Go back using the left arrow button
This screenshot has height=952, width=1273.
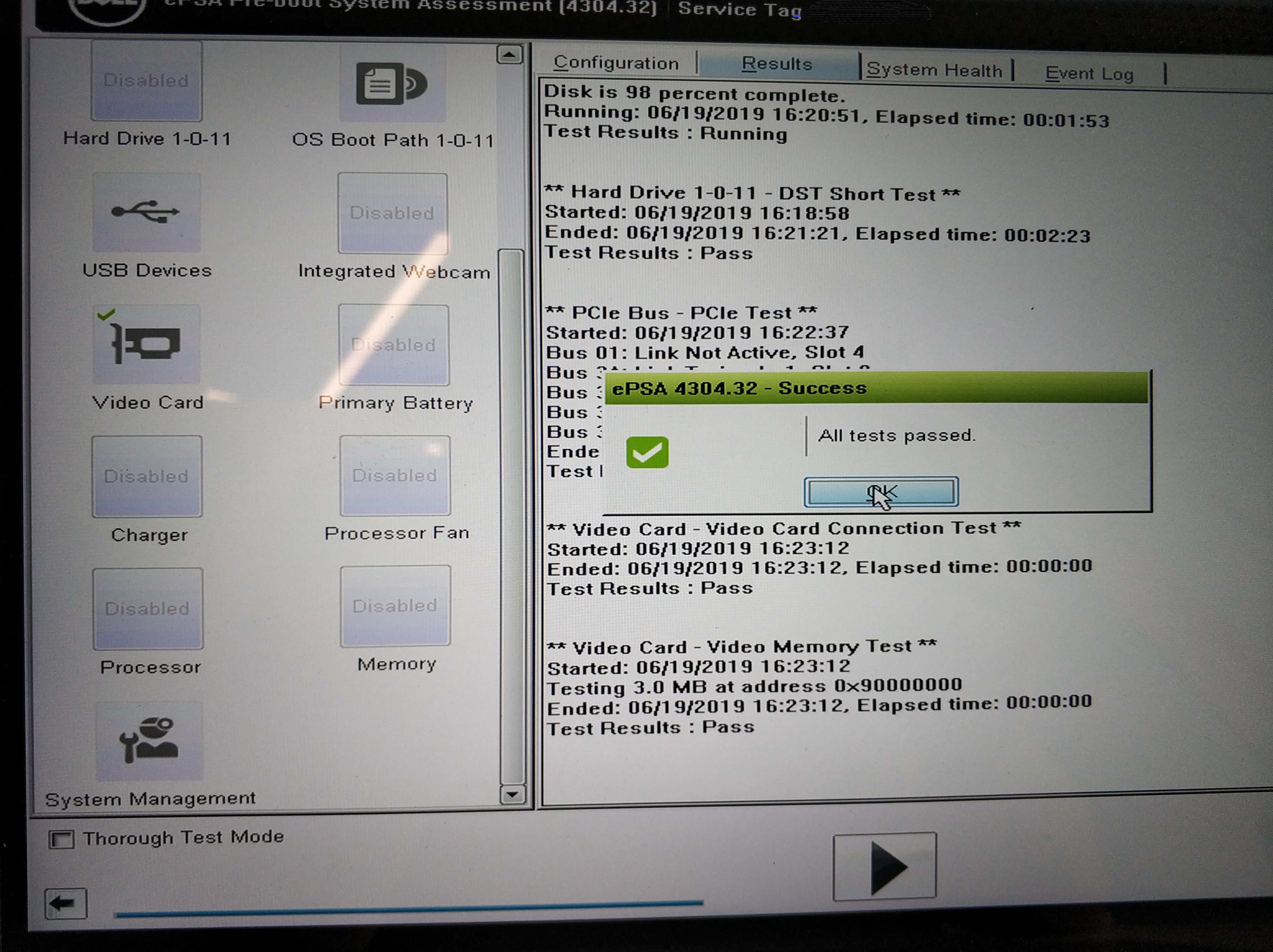pos(66,903)
